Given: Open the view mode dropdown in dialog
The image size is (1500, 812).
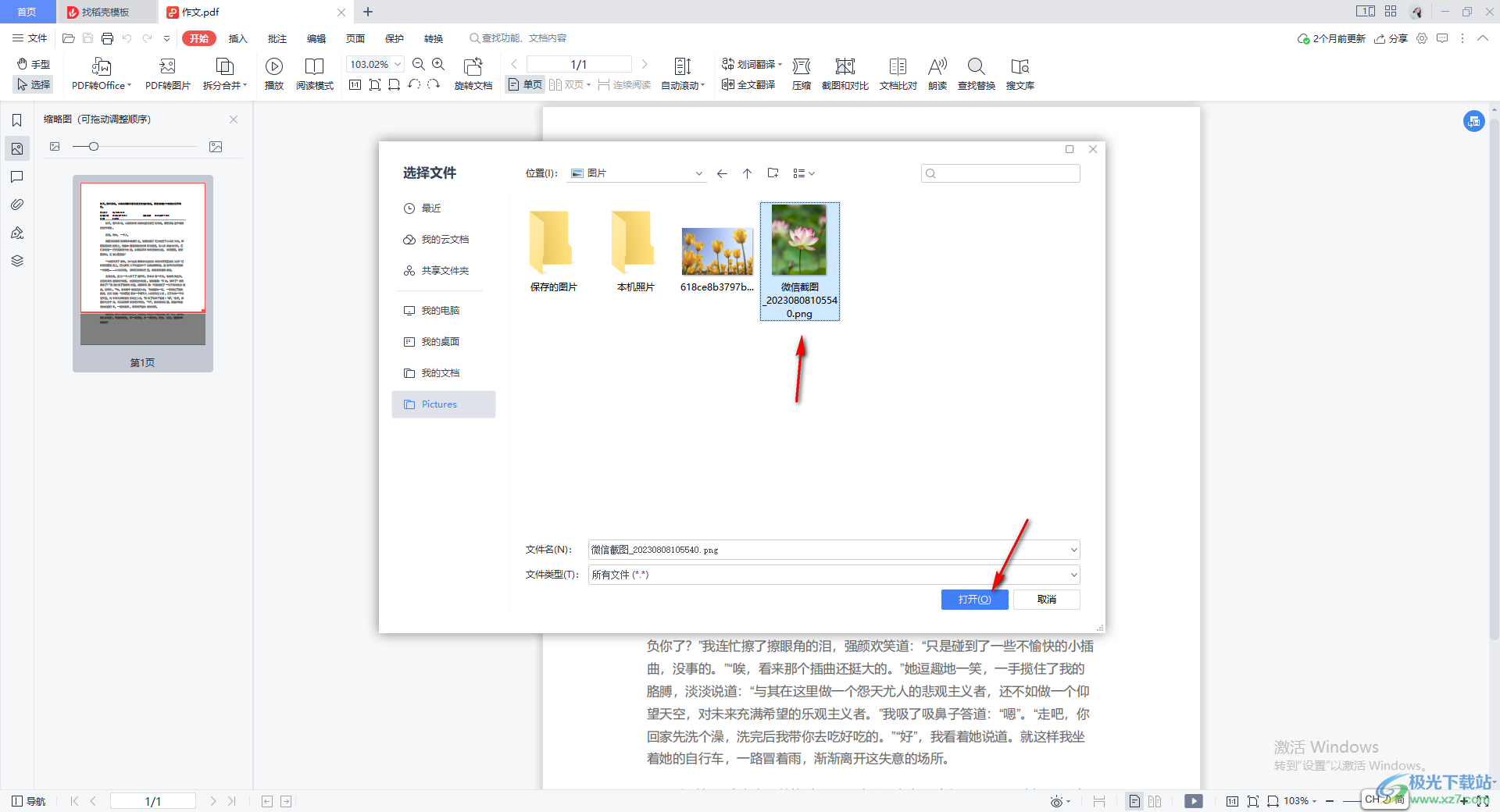Looking at the screenshot, I should pyautogui.click(x=804, y=173).
